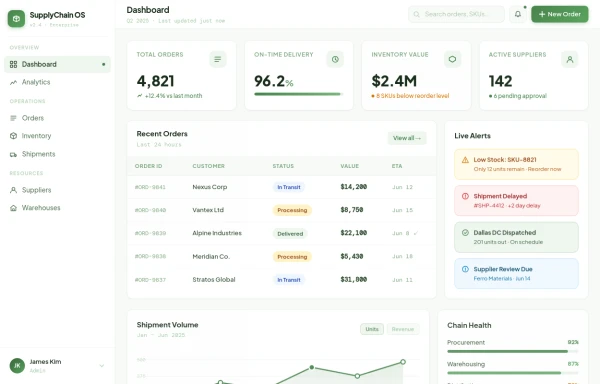Navigate to Inventory

[57, 136]
